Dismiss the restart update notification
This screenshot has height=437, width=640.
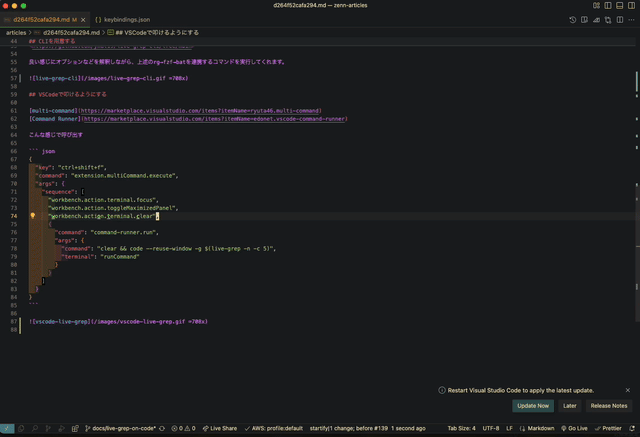[628, 390]
